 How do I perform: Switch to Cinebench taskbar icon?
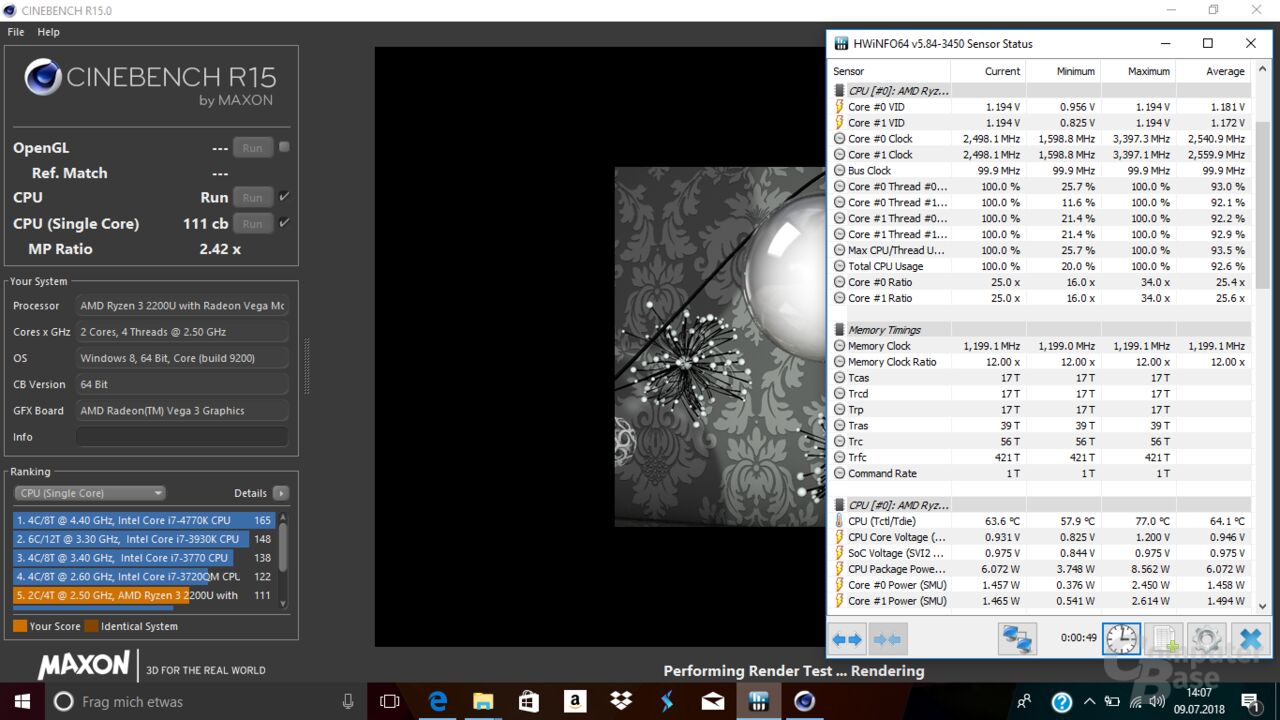pyautogui.click(x=805, y=701)
